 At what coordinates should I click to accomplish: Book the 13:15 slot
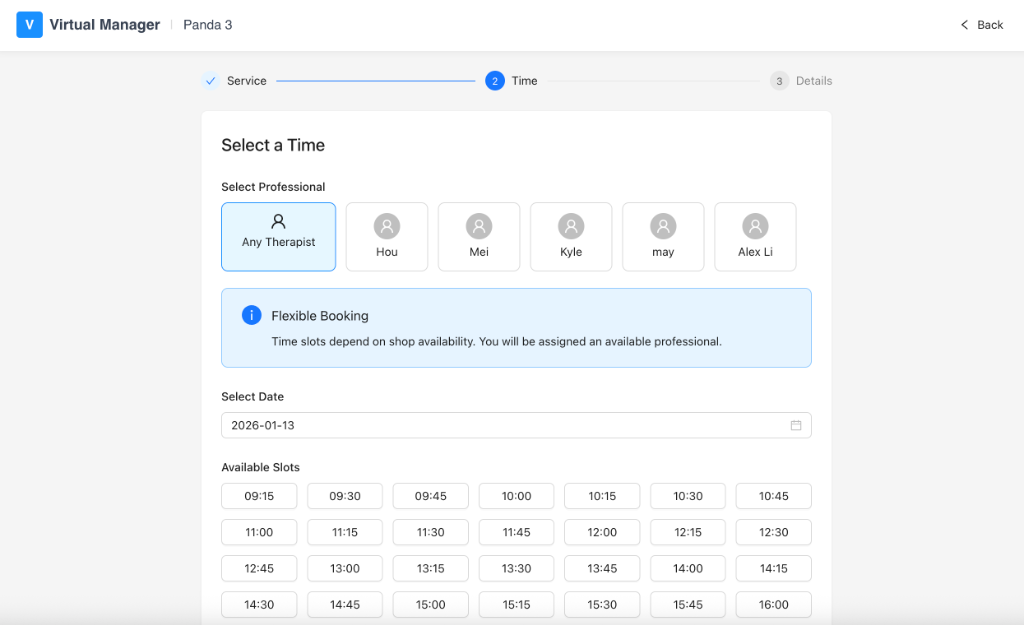click(430, 568)
